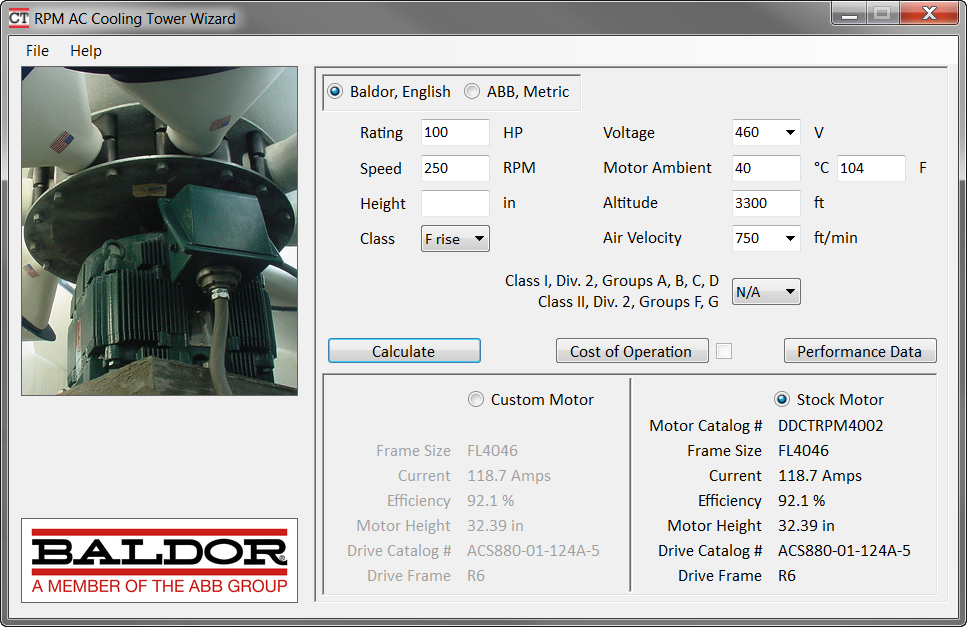Click the Baldor ABB Group logo
The image size is (967, 627).
(x=159, y=561)
